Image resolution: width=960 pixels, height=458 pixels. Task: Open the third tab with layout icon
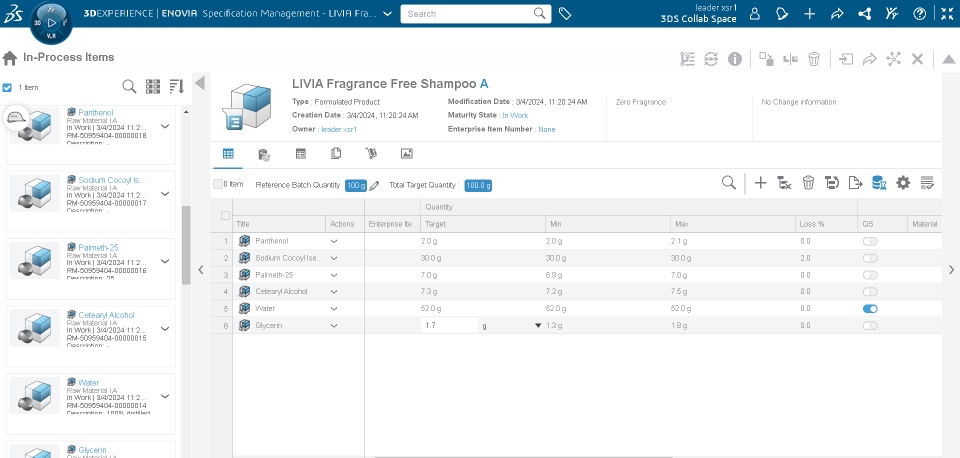click(x=301, y=154)
